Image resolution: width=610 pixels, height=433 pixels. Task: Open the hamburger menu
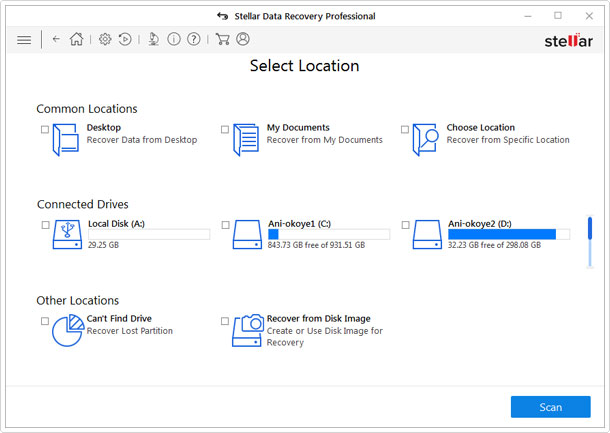24,40
